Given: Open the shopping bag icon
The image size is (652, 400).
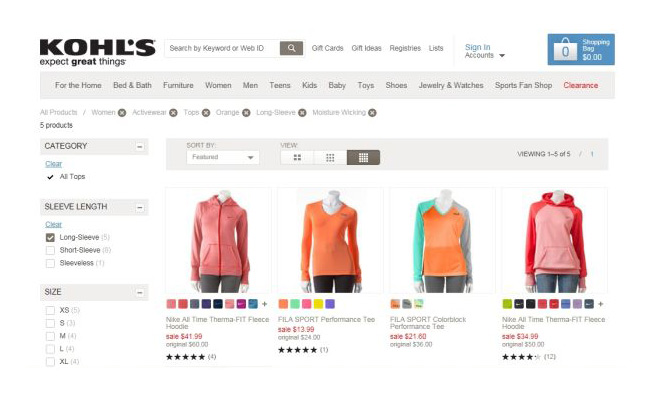Looking at the screenshot, I should (x=566, y=50).
